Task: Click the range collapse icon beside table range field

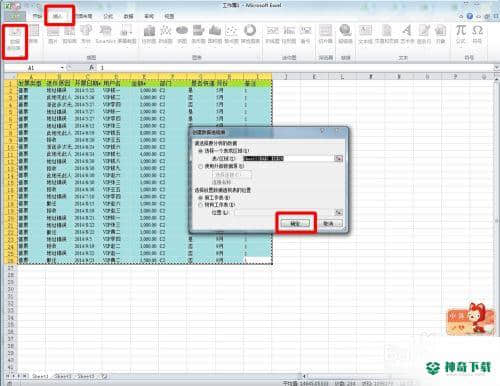Action: pos(339,159)
